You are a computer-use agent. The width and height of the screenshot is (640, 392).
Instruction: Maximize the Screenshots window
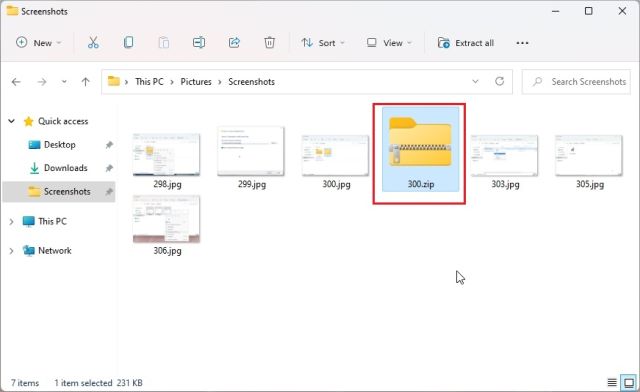click(x=589, y=11)
